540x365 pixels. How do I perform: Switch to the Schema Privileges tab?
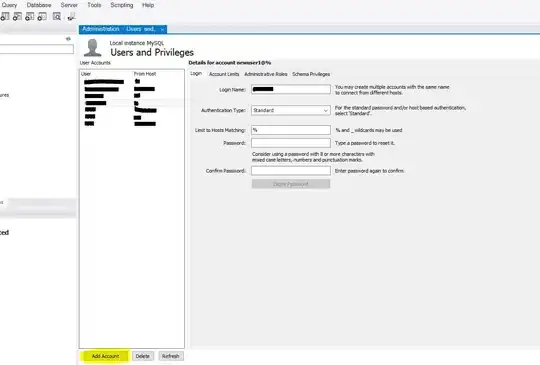[311, 74]
